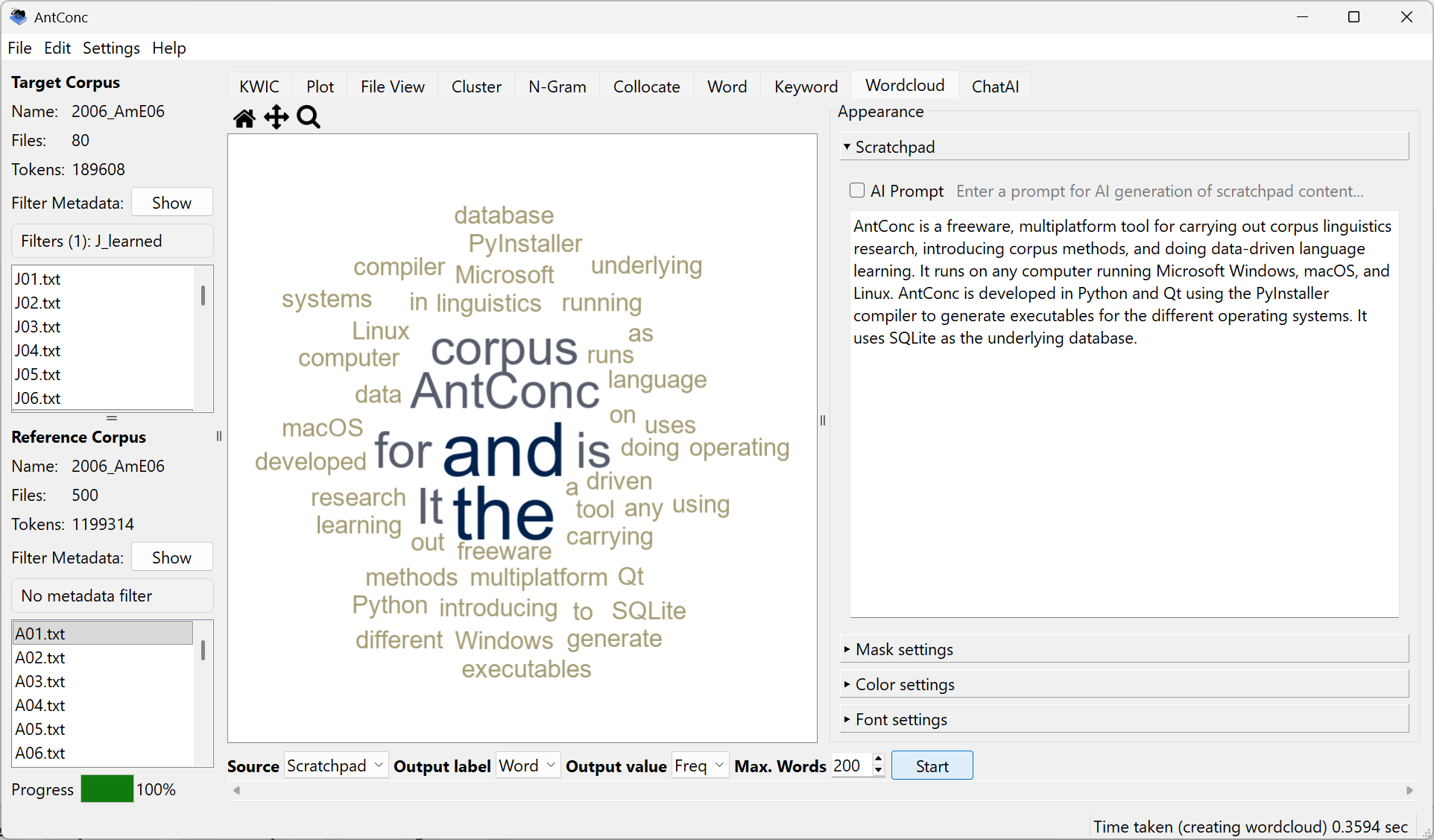Click the home reset view icon
Viewport: 1434px width, 840px height.
click(x=244, y=118)
